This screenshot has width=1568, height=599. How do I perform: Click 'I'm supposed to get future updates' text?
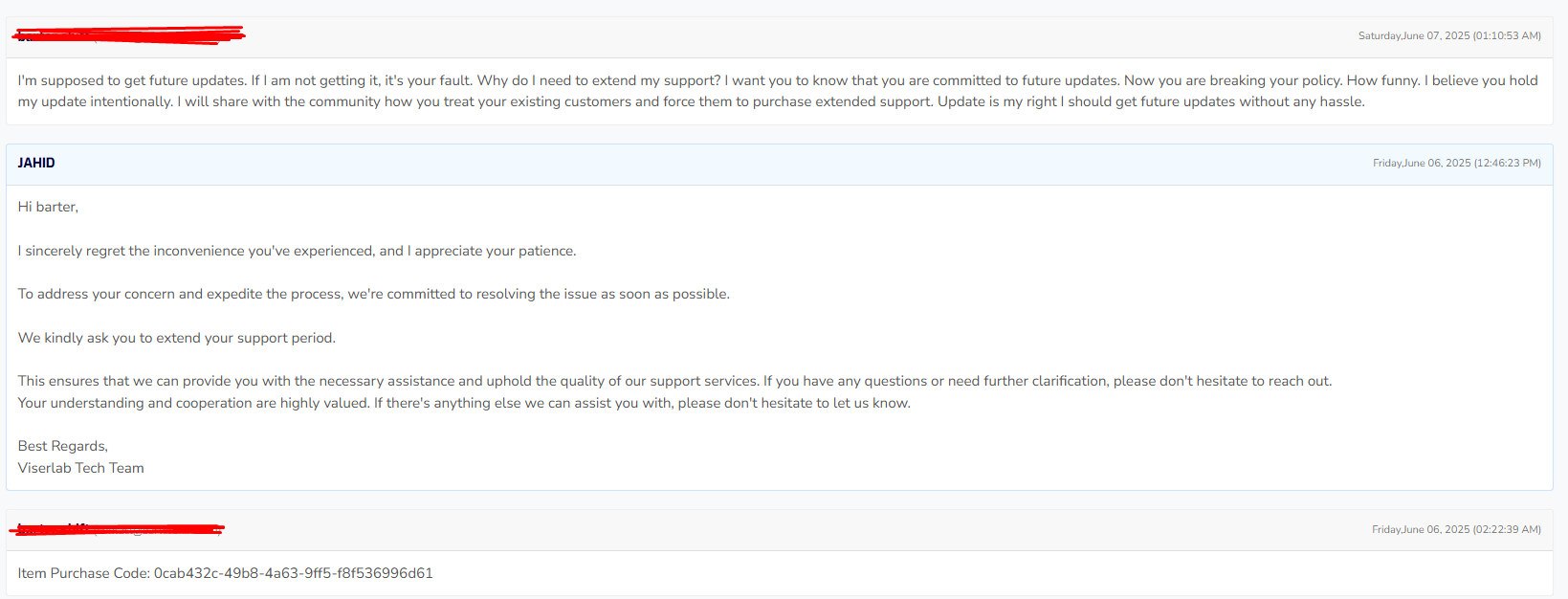pos(132,80)
